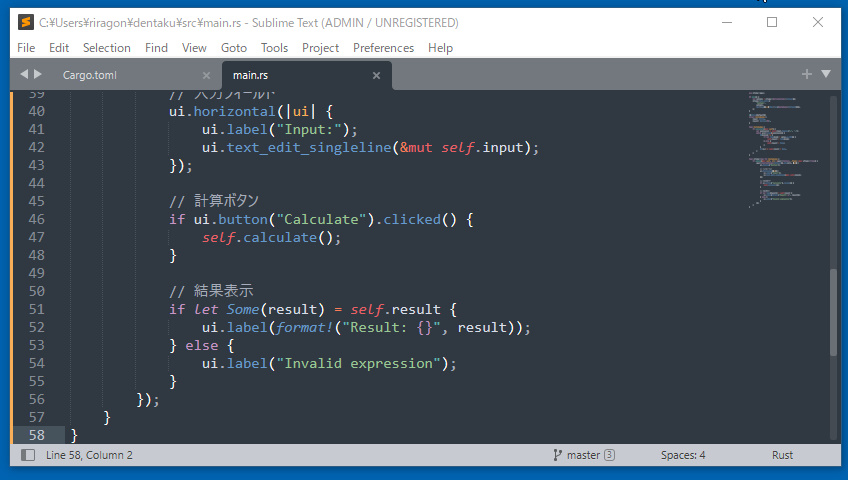Open the Goto menu
Screen dimensions: 848x480
[x=233, y=47]
